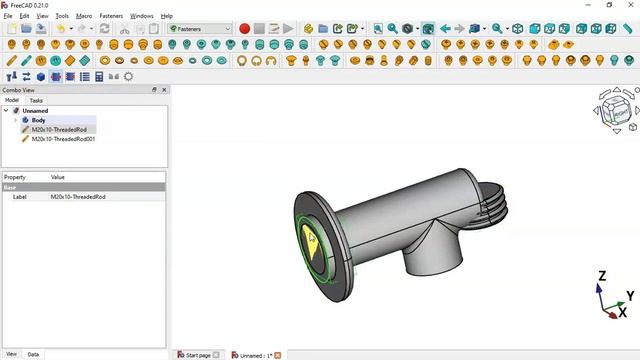Open the Windows menu

coord(142,16)
